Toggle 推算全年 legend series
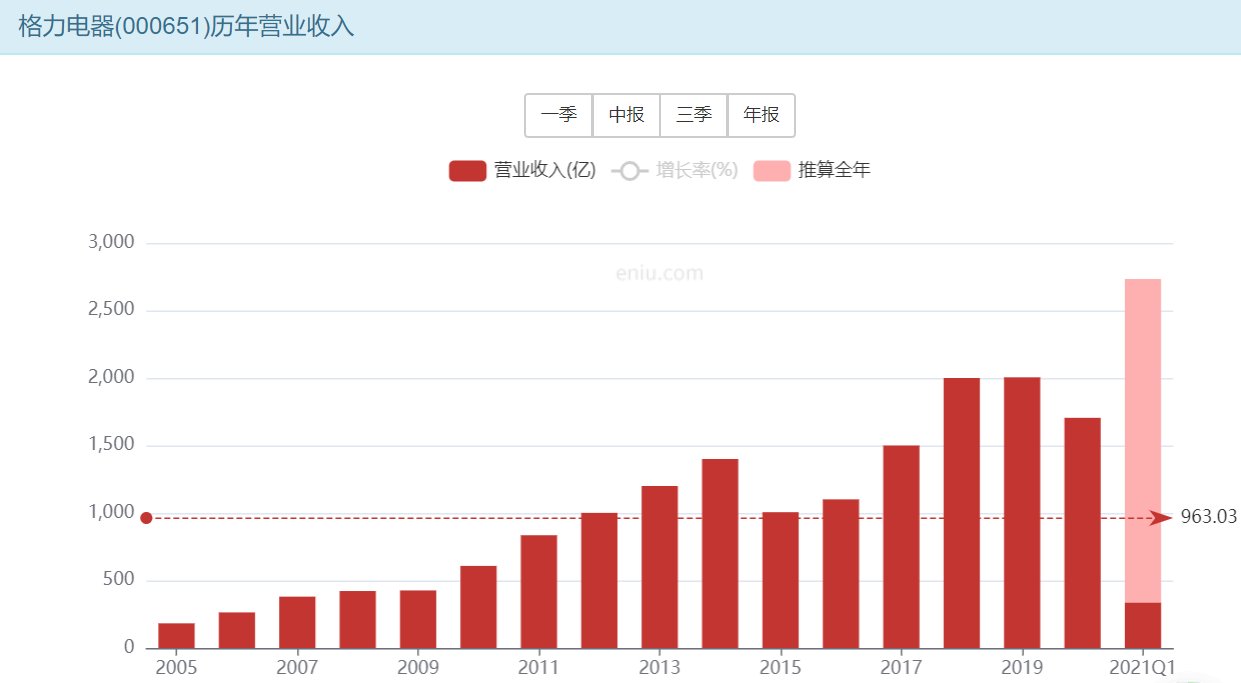 812,170
